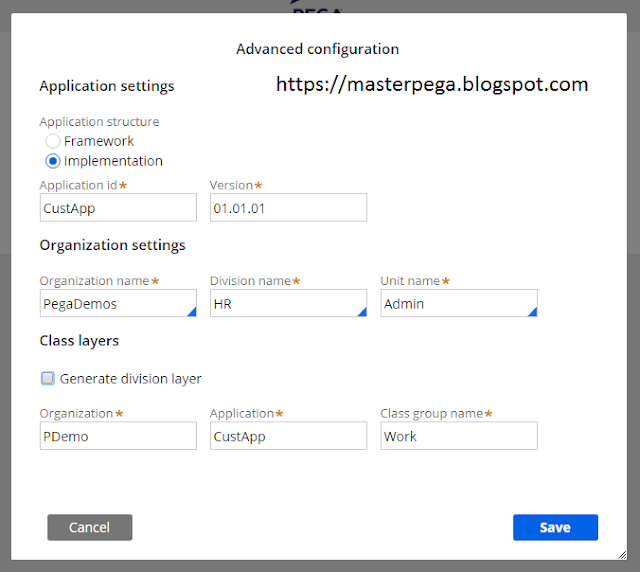Screen dimensions: 640x572
Task: Grab the dialog resize handle corner
Action: pyautogui.click(x=622, y=555)
